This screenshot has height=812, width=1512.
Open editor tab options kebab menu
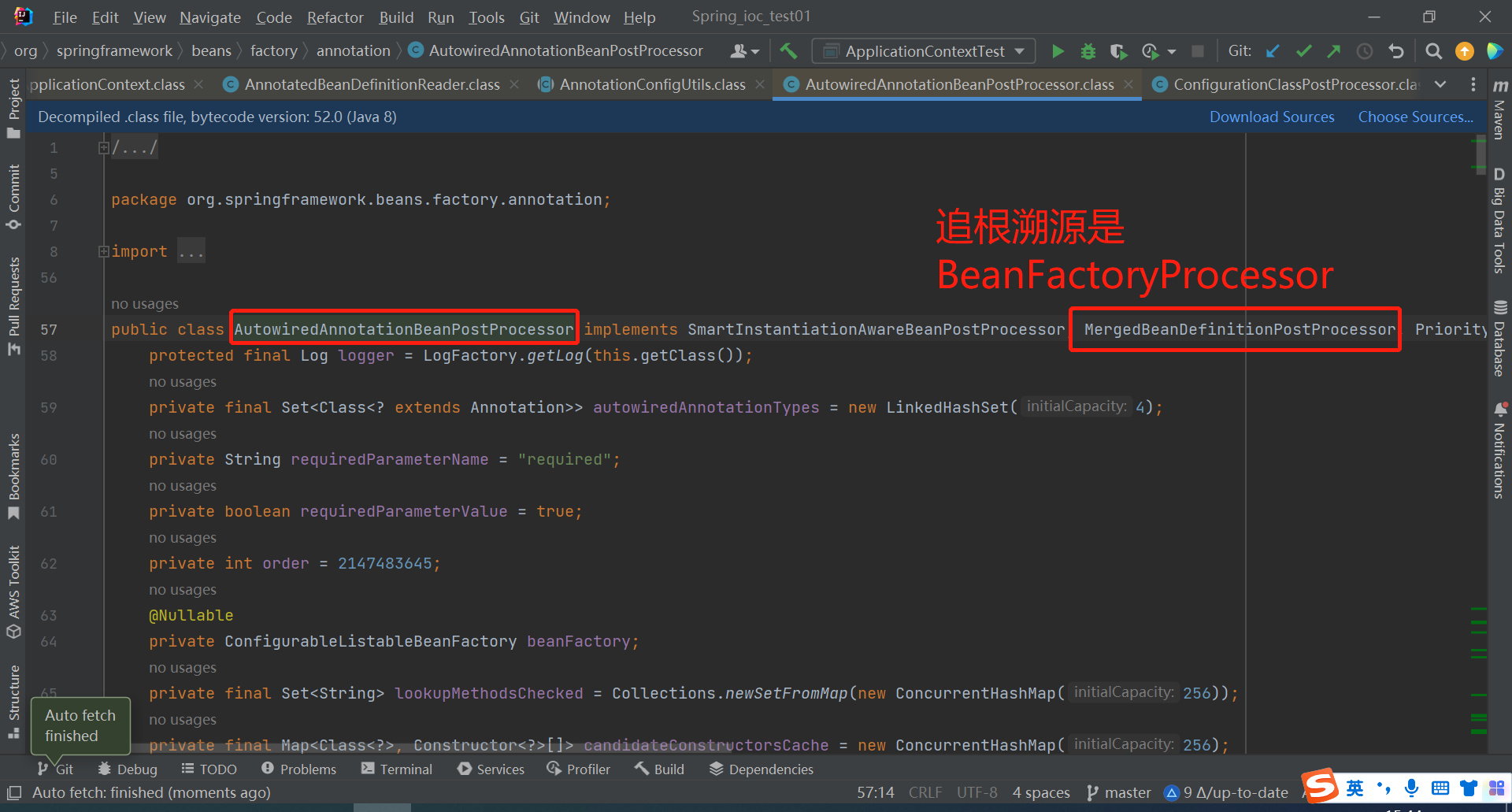click(x=1473, y=84)
